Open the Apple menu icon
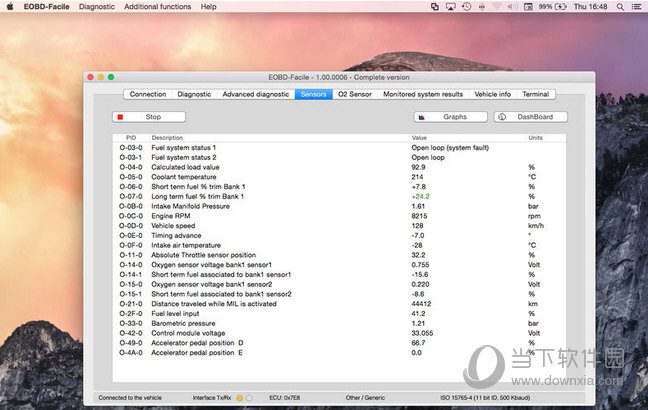 click(10, 6)
